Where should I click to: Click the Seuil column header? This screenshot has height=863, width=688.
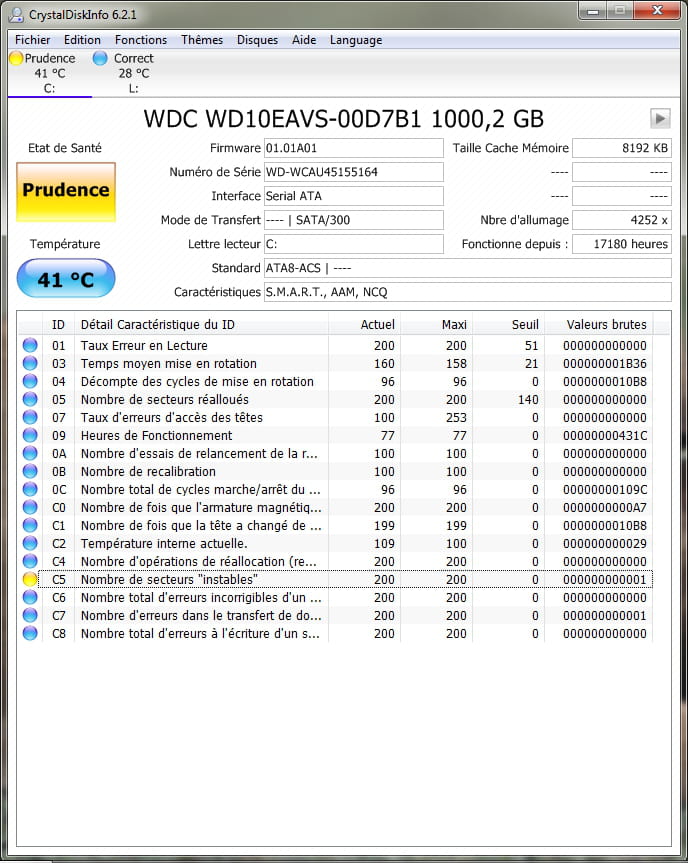(509, 325)
